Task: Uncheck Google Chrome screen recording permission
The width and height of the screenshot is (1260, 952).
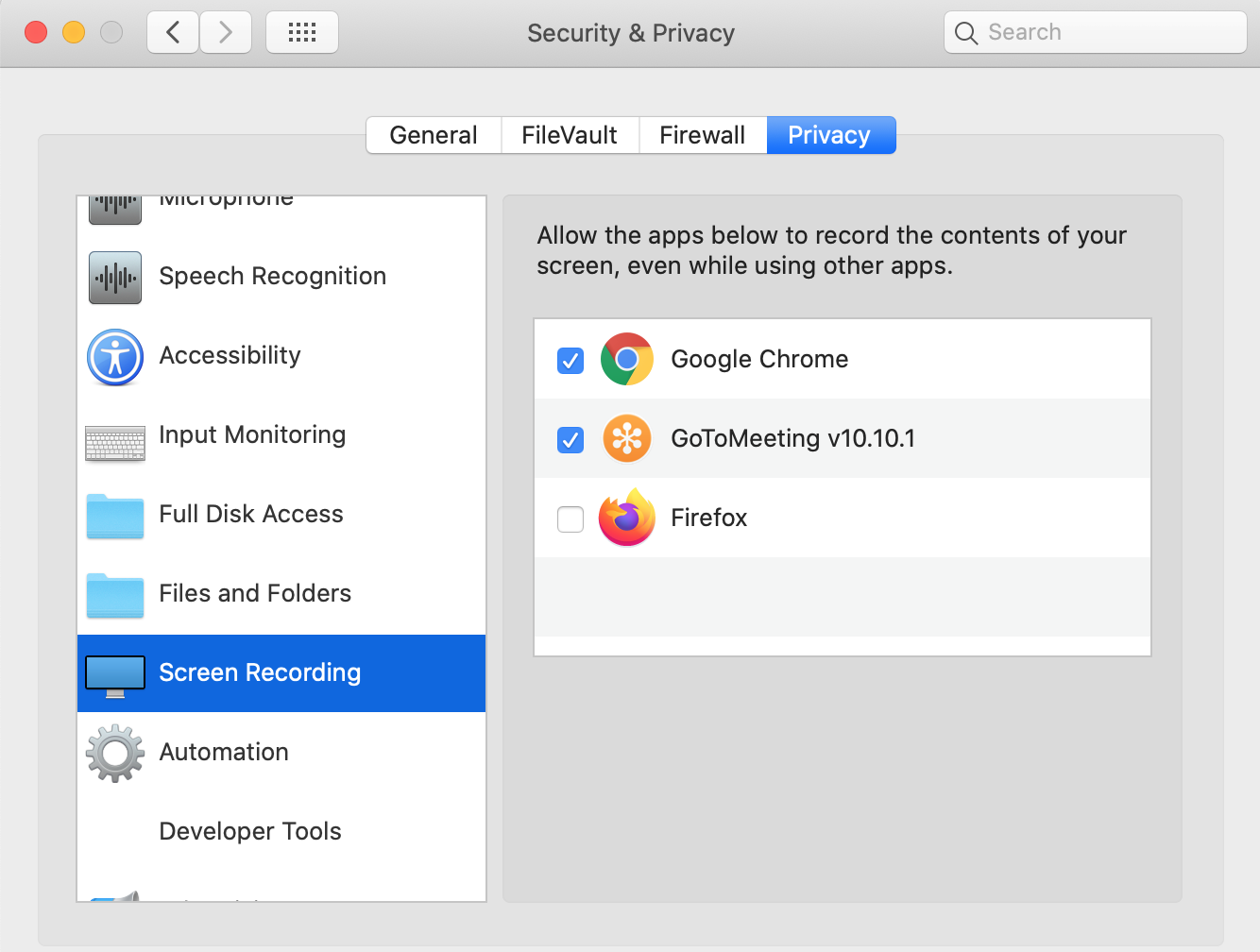Action: click(x=570, y=361)
